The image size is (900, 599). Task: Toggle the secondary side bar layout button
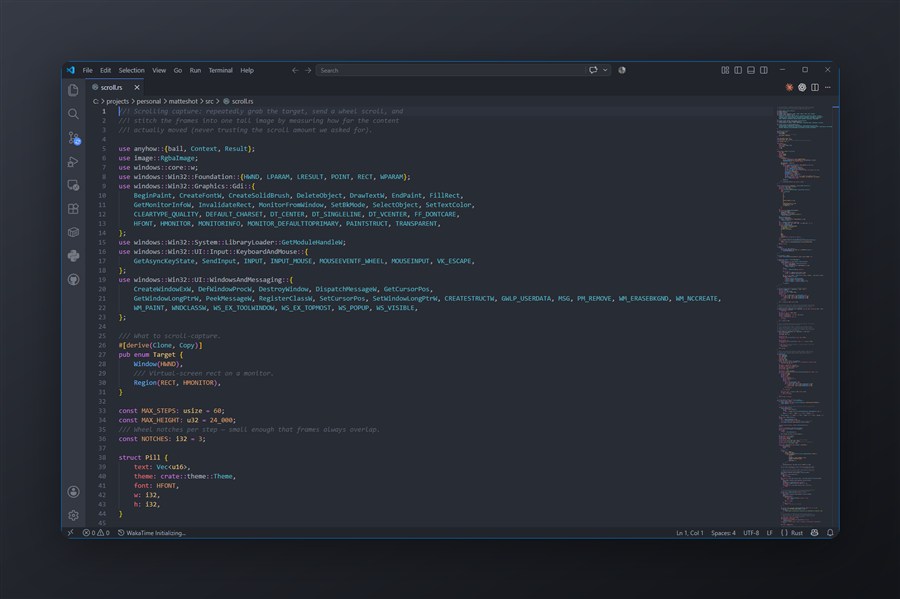(763, 70)
